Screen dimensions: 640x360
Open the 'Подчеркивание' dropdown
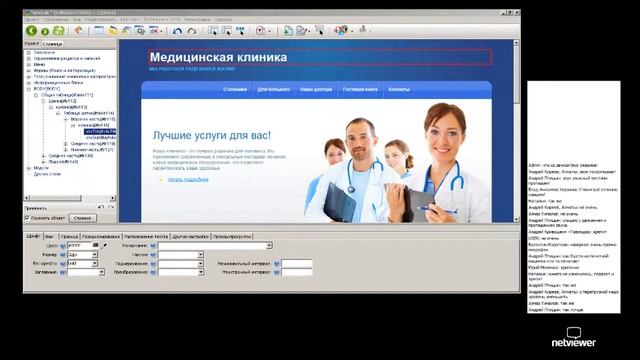coord(200,264)
